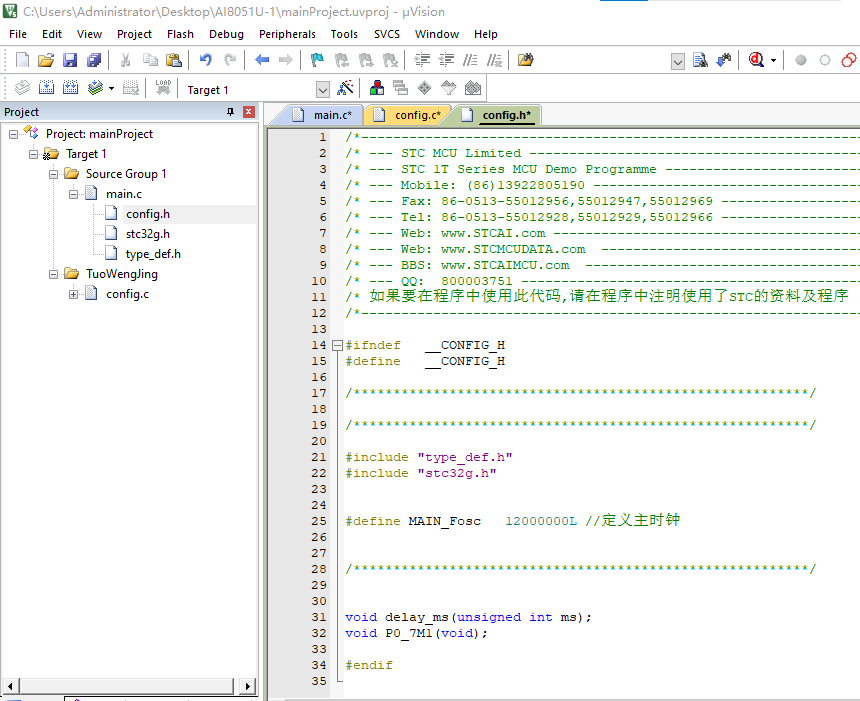Insert a breakpoint with the red circle
This screenshot has width=860, height=701.
[x=801, y=60]
